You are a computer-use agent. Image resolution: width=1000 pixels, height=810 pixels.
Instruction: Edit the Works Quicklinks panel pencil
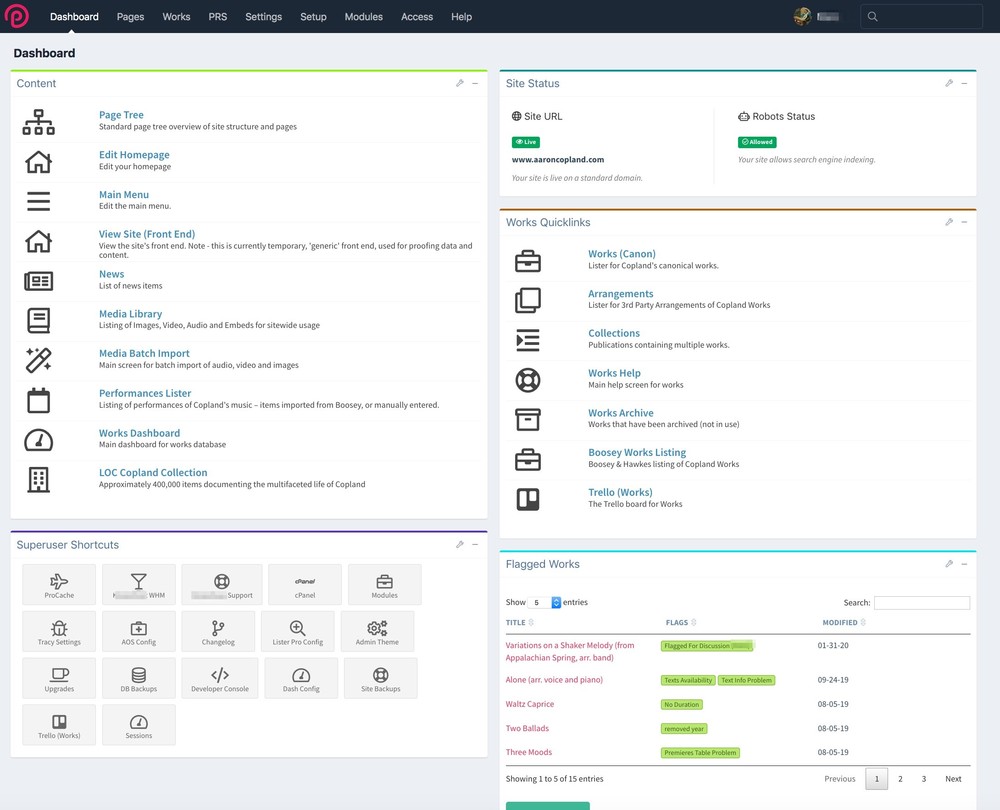949,222
